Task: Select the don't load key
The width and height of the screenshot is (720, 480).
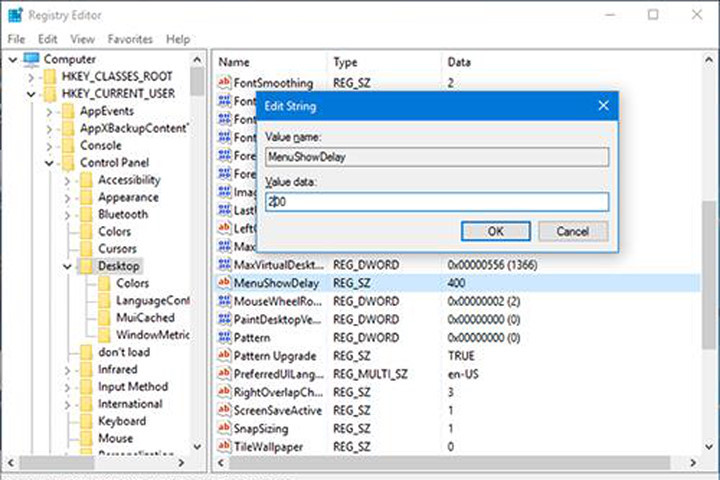Action: (124, 352)
